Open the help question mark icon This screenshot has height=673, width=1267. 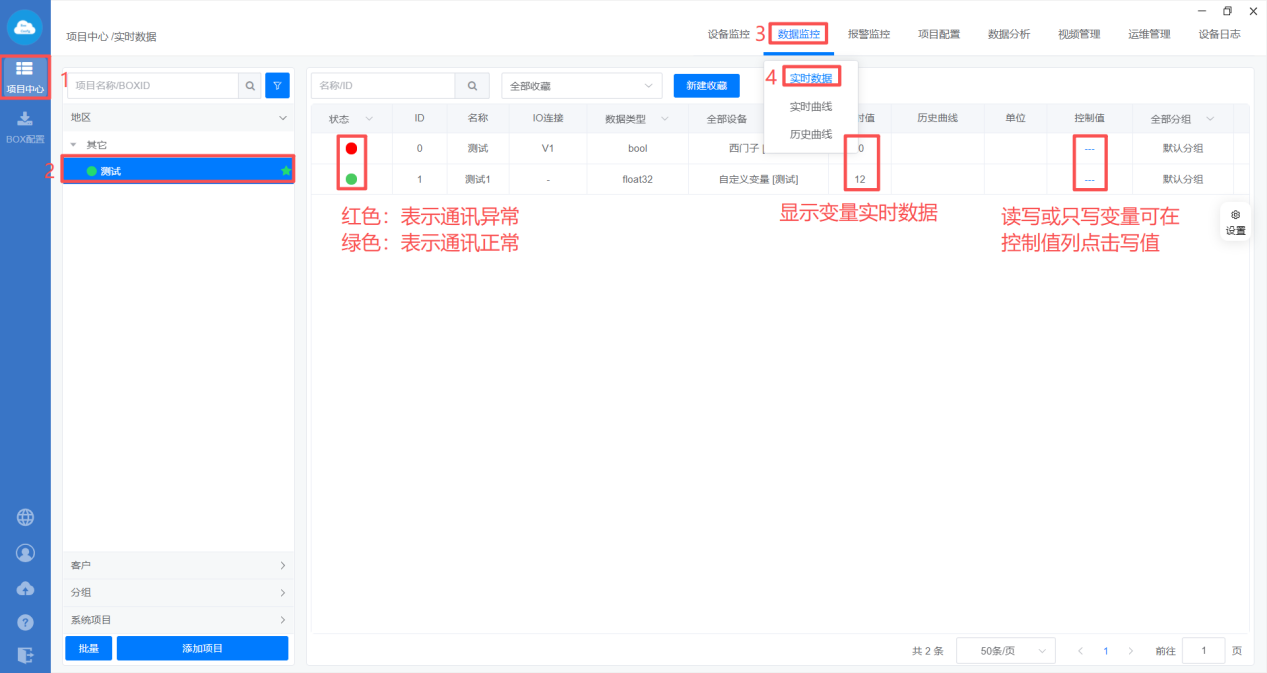click(25, 622)
